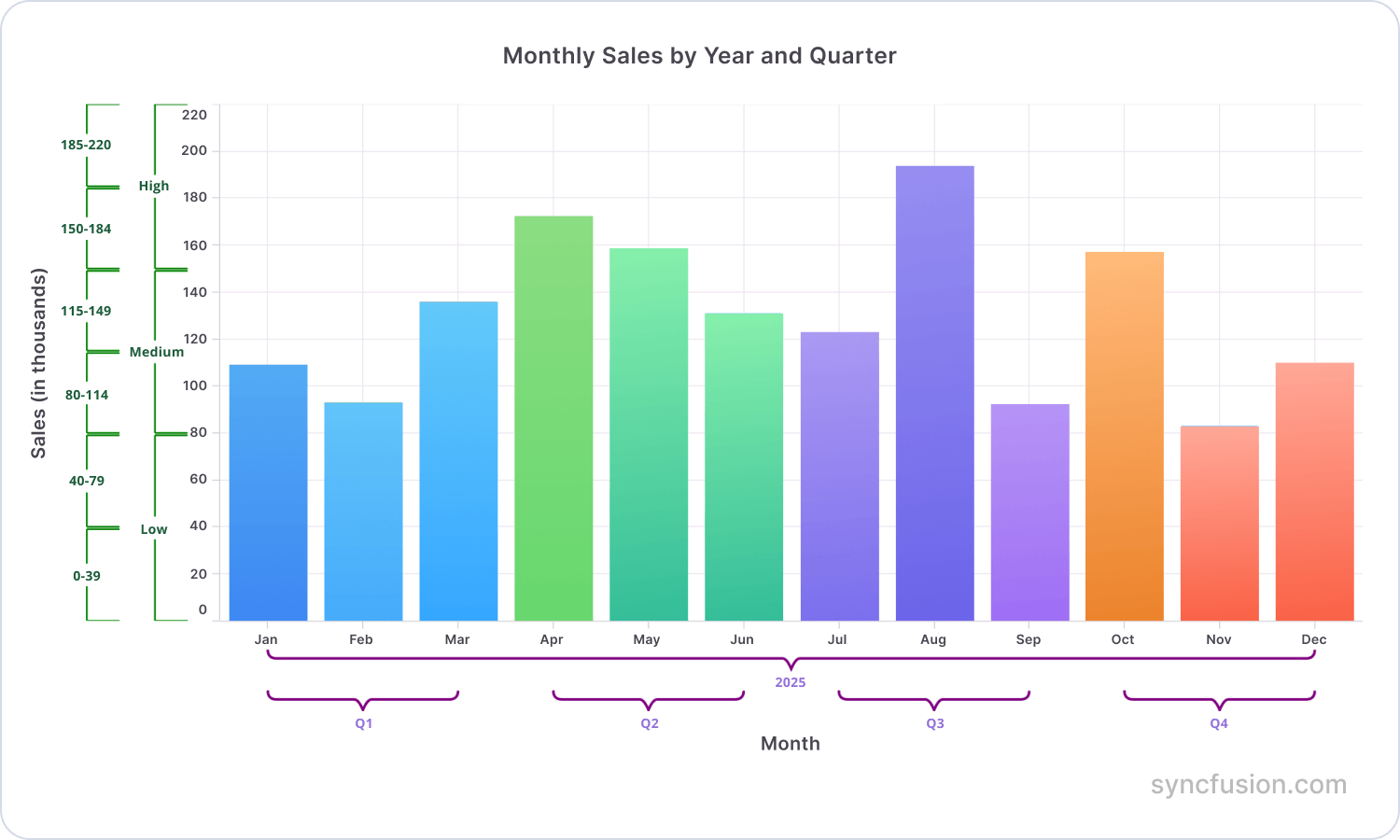
Task: Click the Medium category label
Action: pyautogui.click(x=157, y=352)
